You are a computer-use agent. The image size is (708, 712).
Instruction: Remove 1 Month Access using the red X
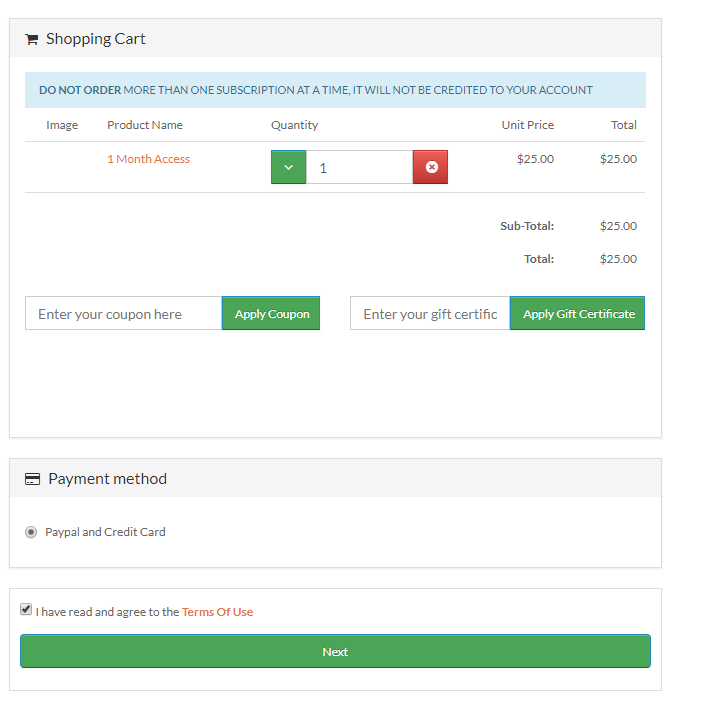tap(431, 167)
